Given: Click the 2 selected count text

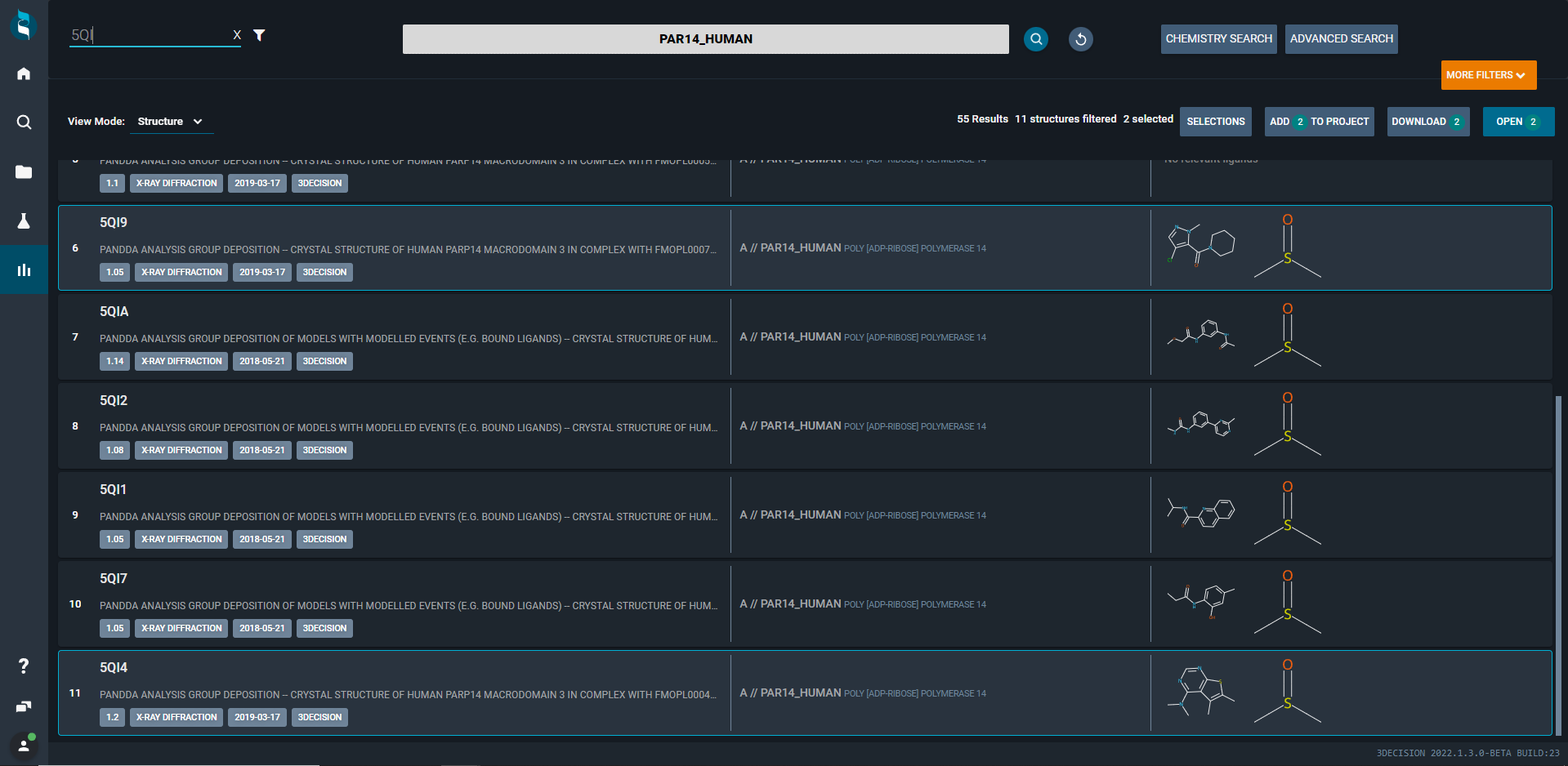Looking at the screenshot, I should (x=1148, y=119).
